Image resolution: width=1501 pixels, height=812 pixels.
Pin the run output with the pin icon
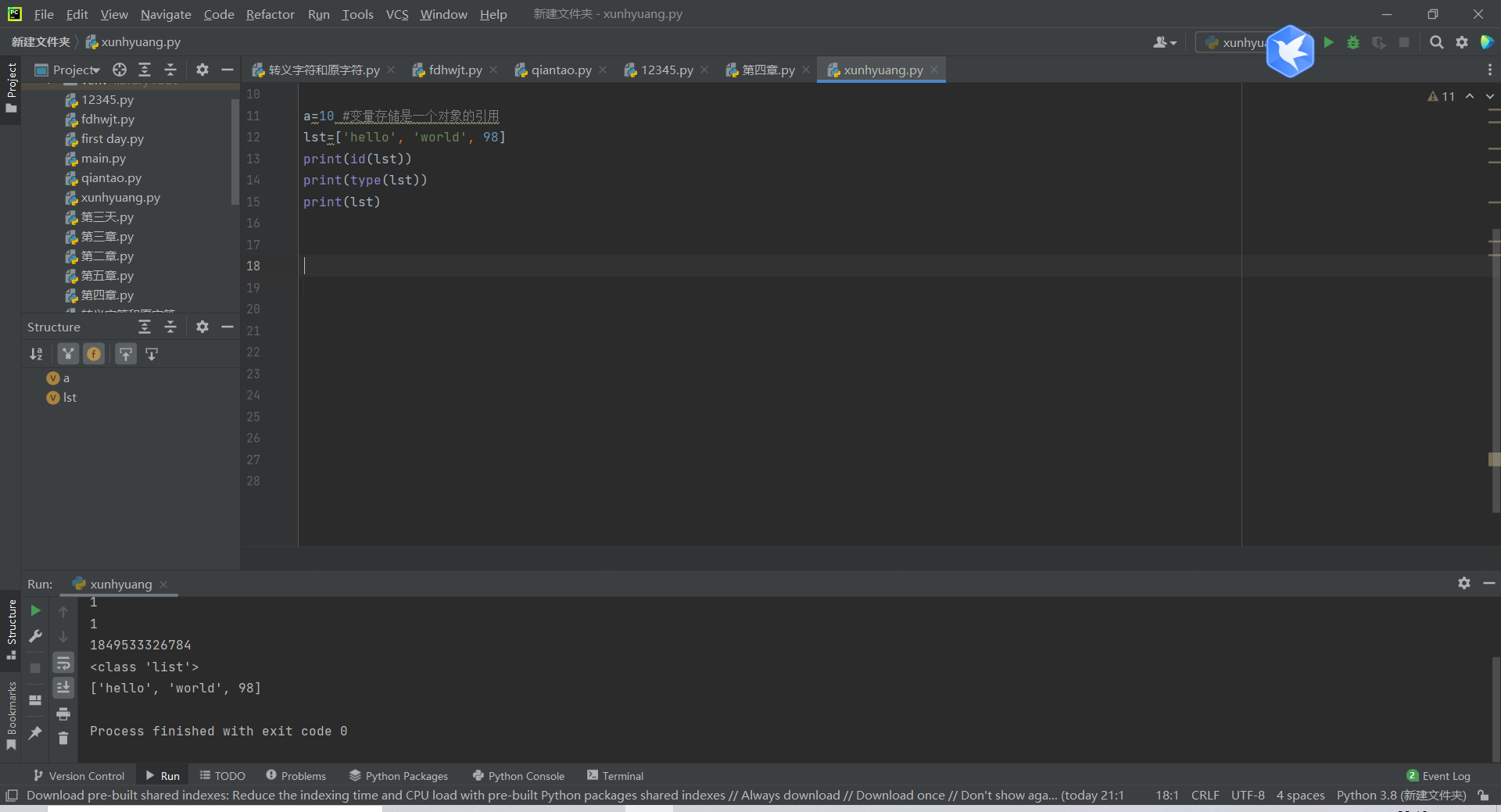coord(35,733)
